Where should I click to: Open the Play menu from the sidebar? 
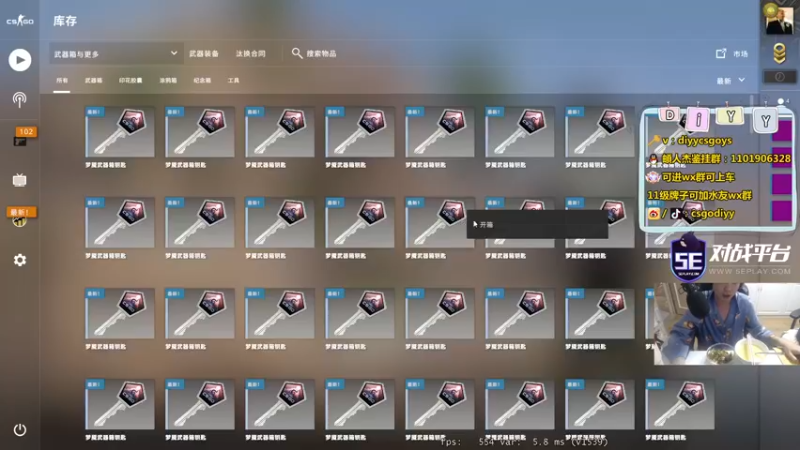(20, 60)
